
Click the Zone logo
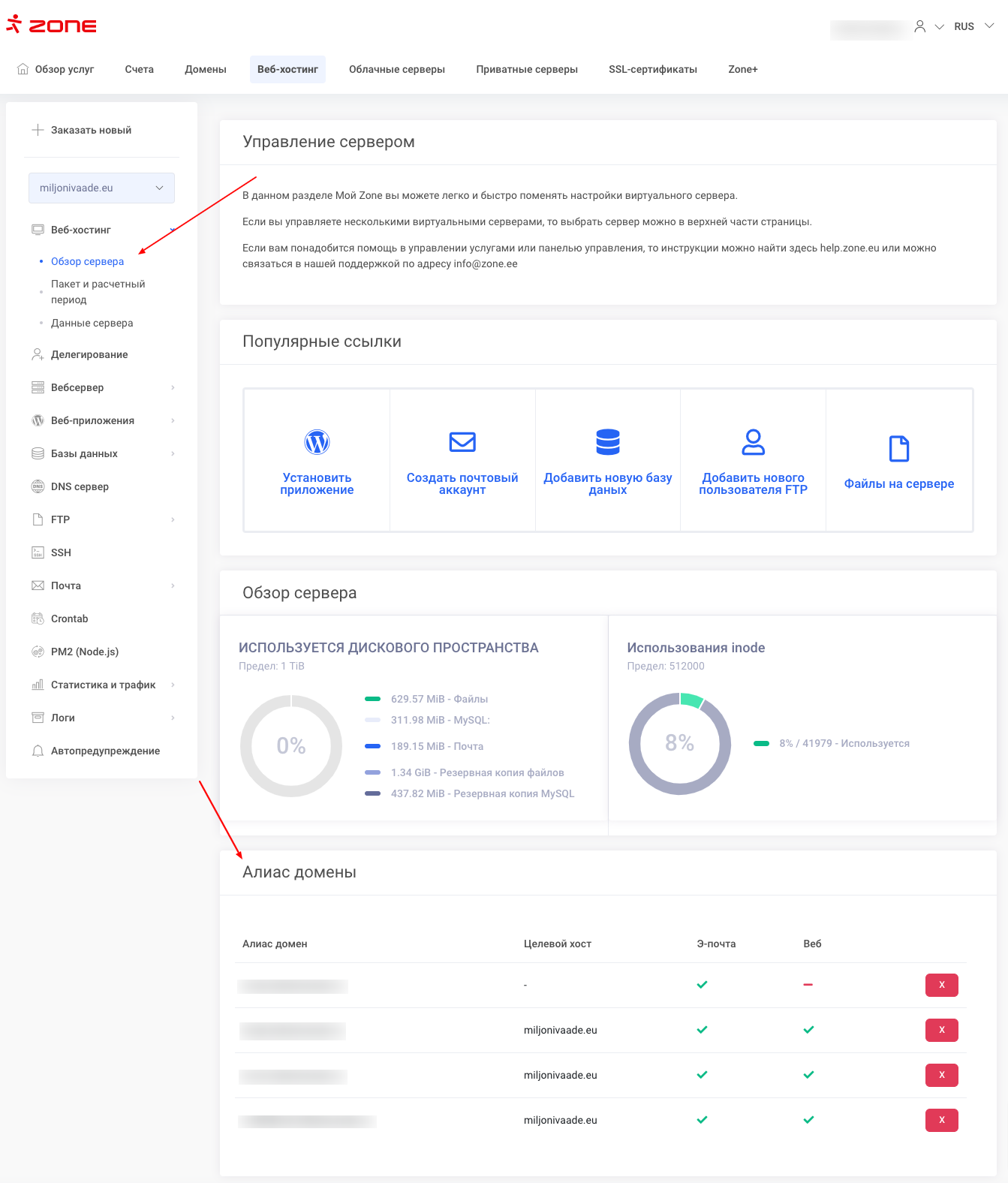[x=52, y=26]
